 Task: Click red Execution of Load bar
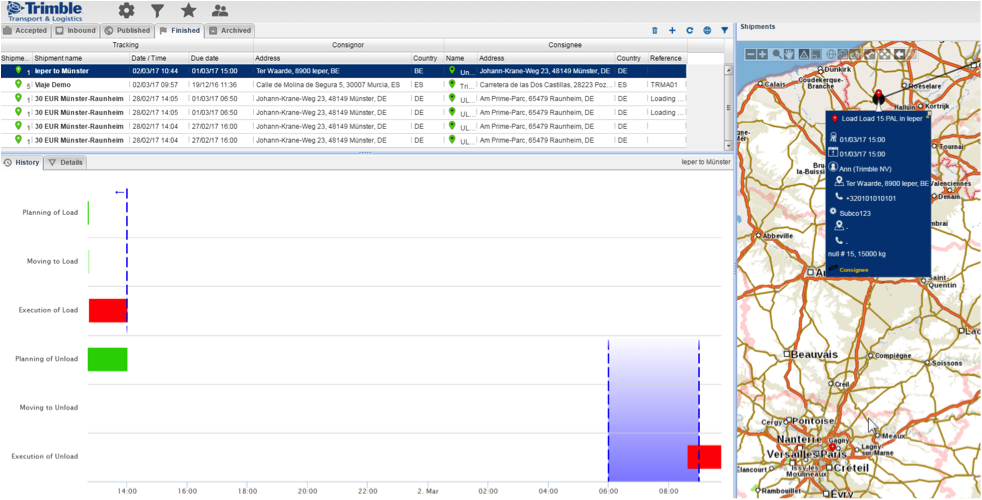pos(108,310)
